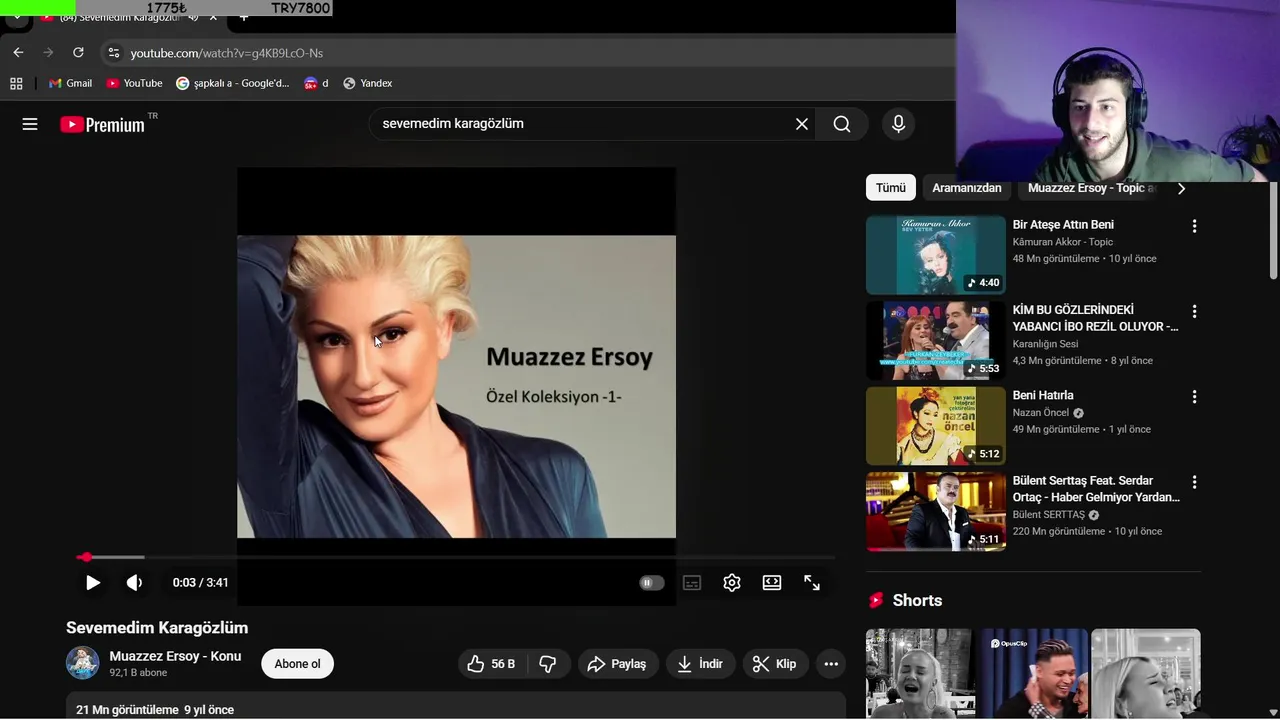Image resolution: width=1280 pixels, height=720 pixels.
Task: Like the video (56 B)
Action: pyautogui.click(x=491, y=664)
